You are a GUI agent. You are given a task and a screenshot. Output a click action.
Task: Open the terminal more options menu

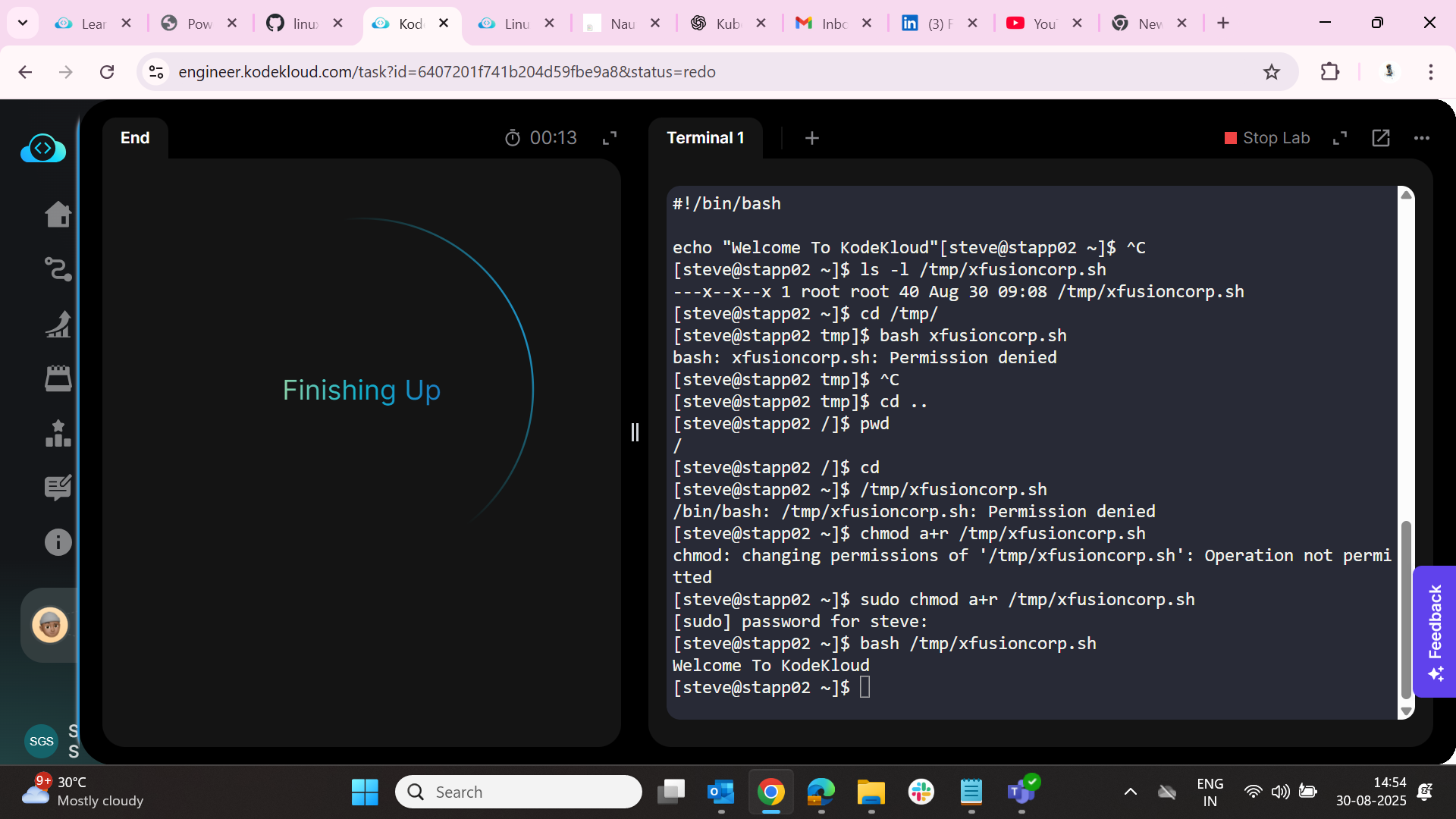click(1422, 138)
